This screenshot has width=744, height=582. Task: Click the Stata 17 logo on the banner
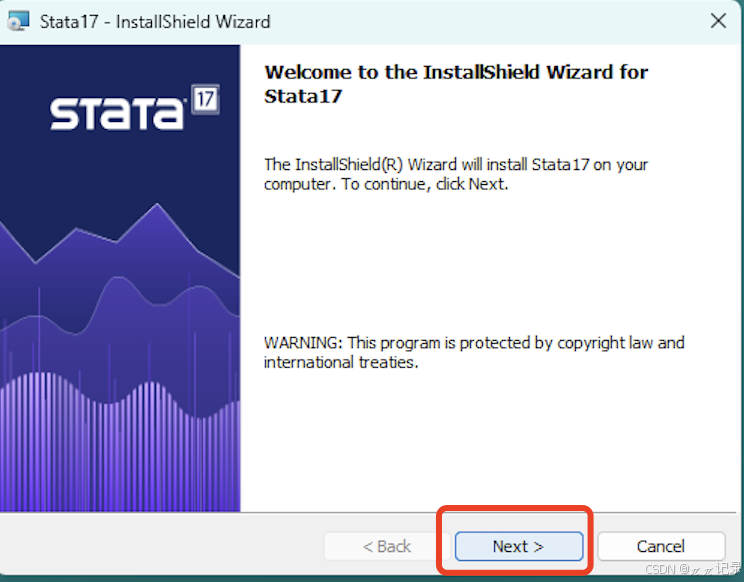point(135,108)
